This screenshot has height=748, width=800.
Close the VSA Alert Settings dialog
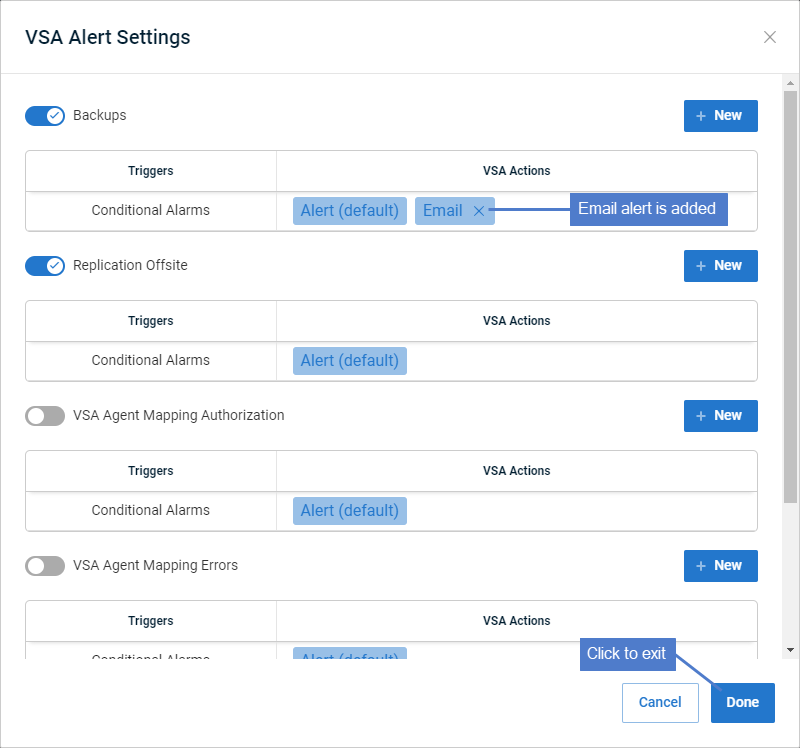click(769, 37)
